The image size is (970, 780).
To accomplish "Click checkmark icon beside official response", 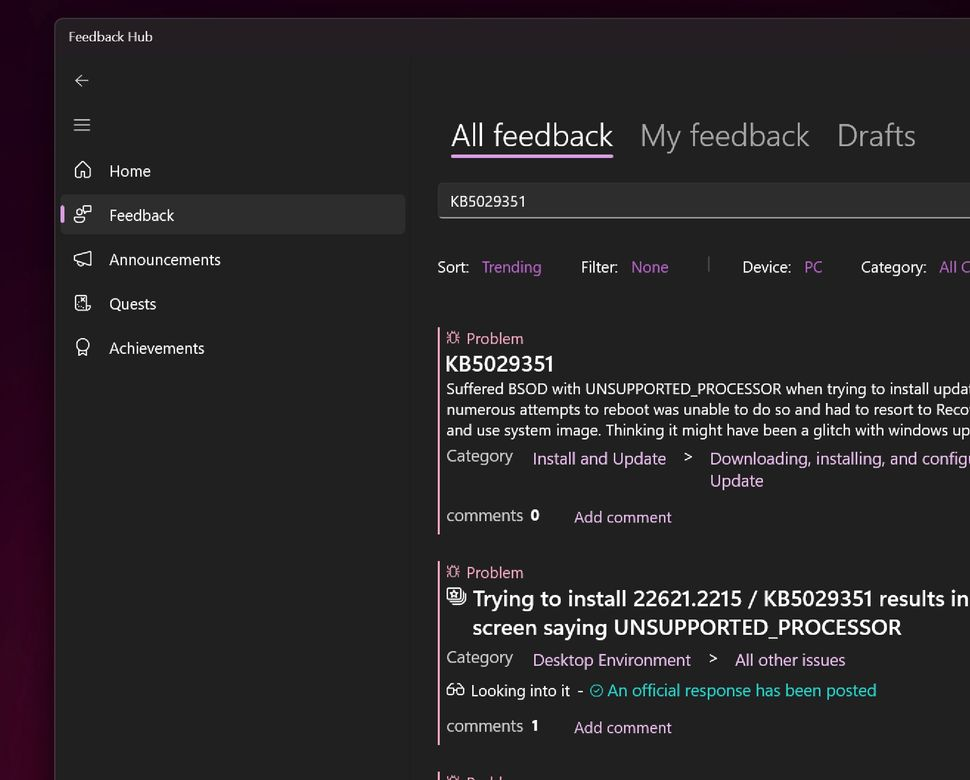I will click(x=596, y=690).
